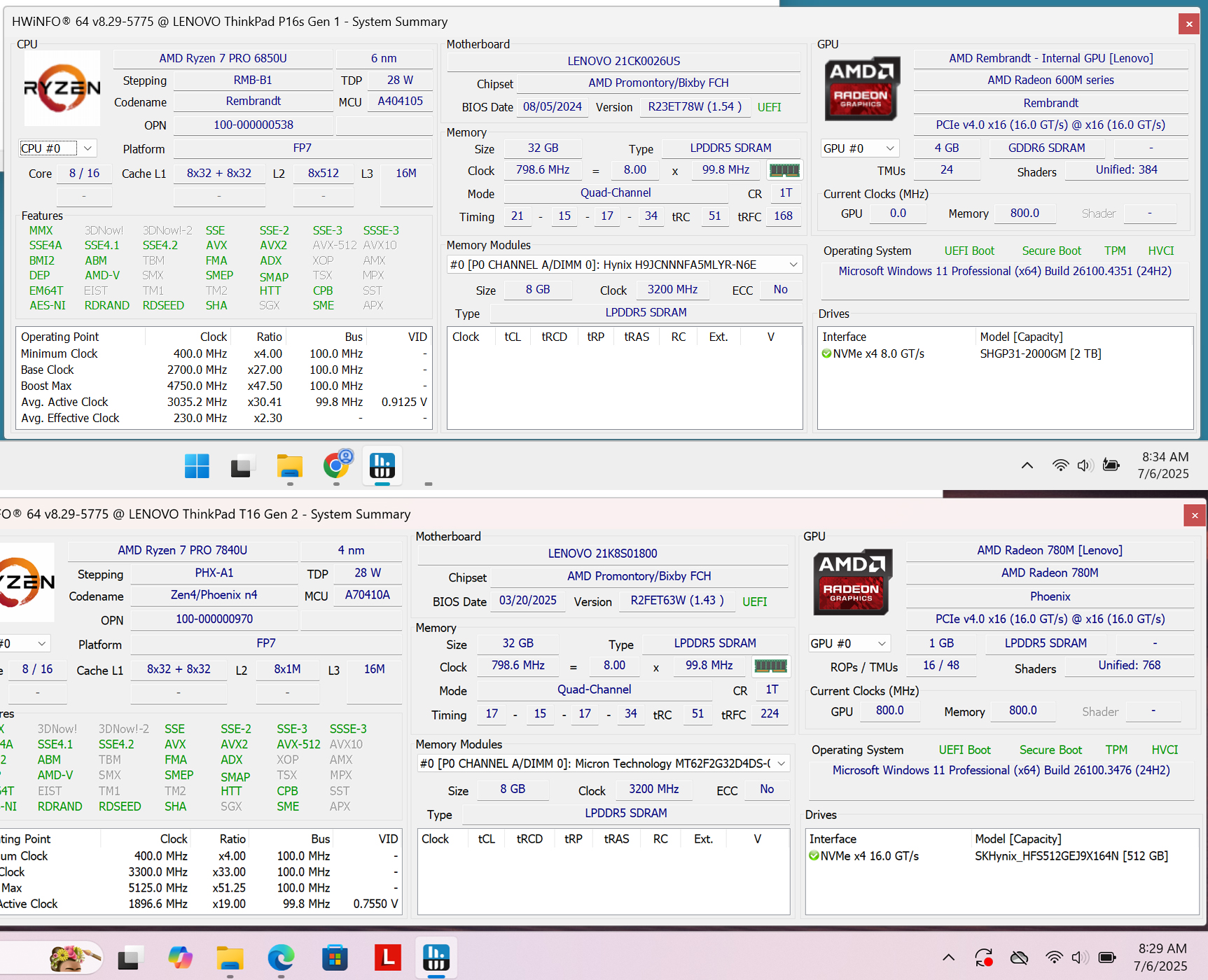
Task: Open Hynix memory module selector dropdown
Action: (x=625, y=265)
